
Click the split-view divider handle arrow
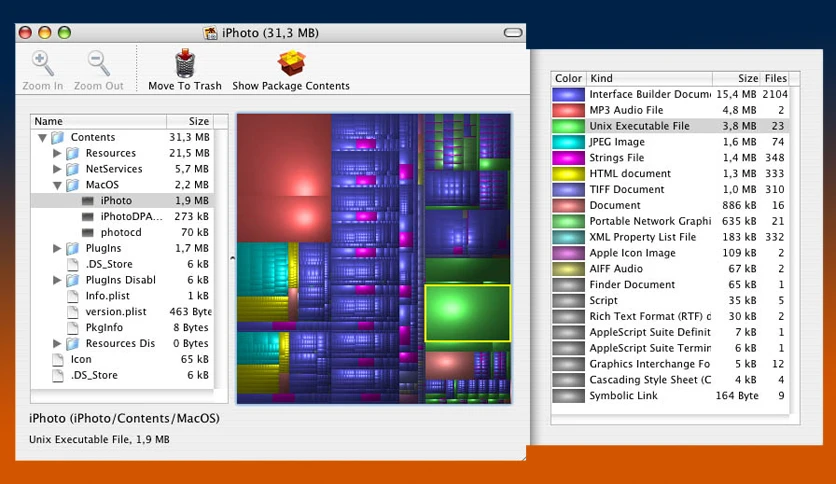click(232, 259)
